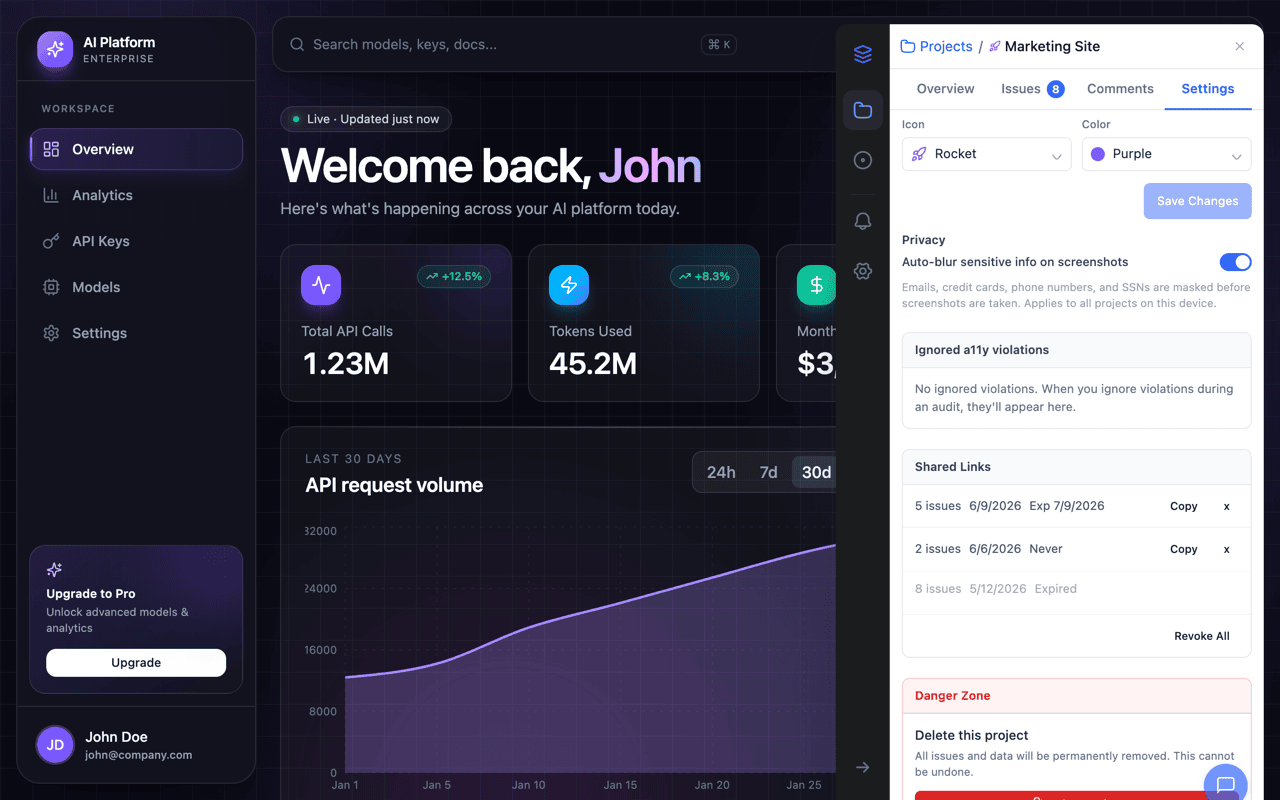The width and height of the screenshot is (1280, 800).
Task: Click the Total API Calls pulse icon
Action: point(321,285)
